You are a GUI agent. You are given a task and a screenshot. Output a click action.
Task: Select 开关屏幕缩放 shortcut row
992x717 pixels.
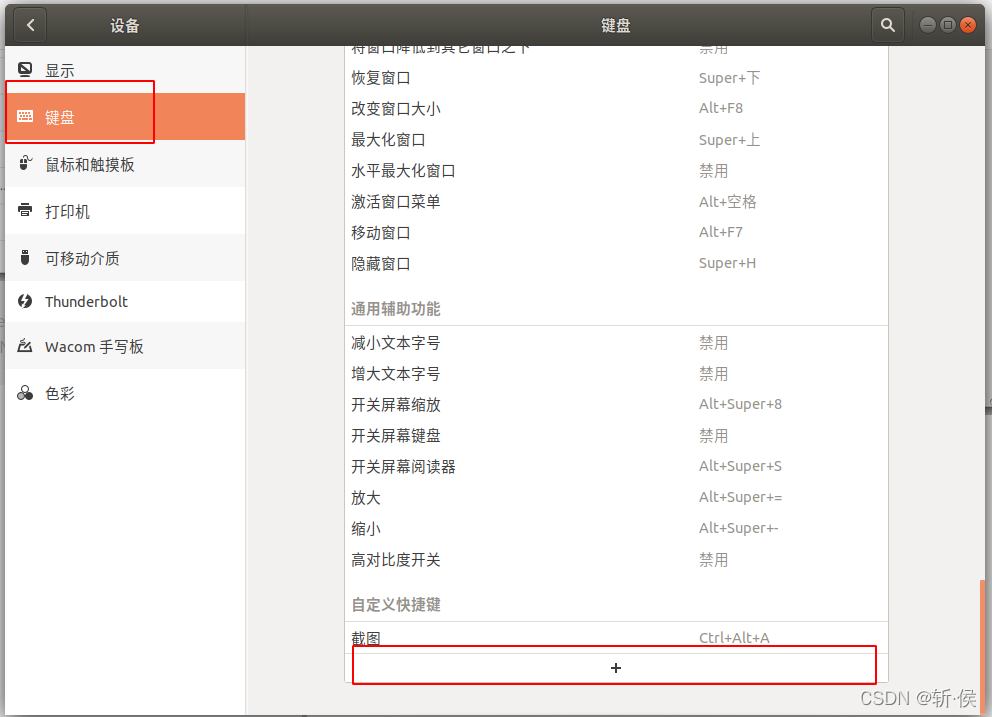[x=616, y=405]
